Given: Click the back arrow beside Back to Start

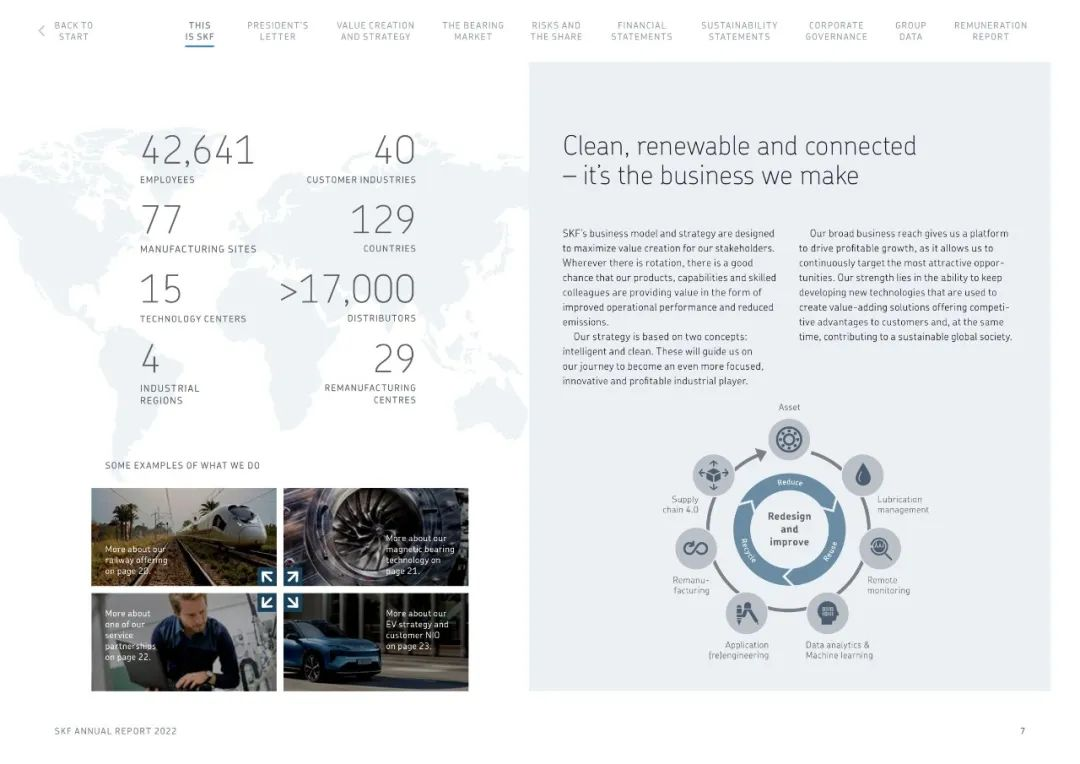Looking at the screenshot, I should click(42, 31).
